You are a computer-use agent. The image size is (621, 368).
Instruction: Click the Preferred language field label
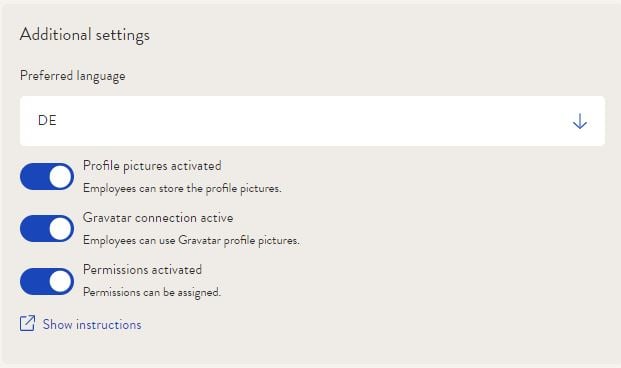pos(72,76)
